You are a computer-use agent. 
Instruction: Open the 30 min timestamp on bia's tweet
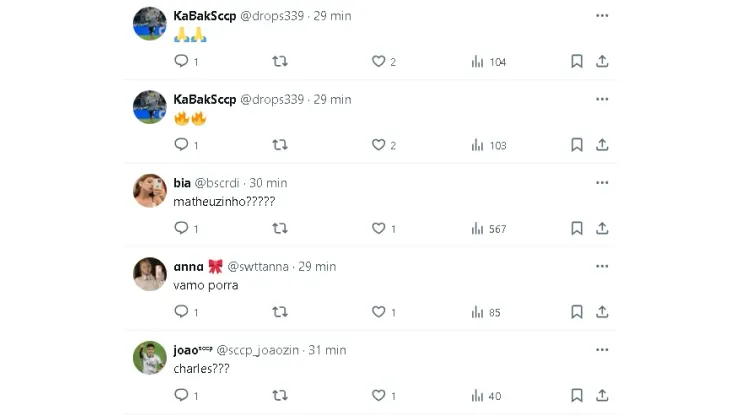268,183
